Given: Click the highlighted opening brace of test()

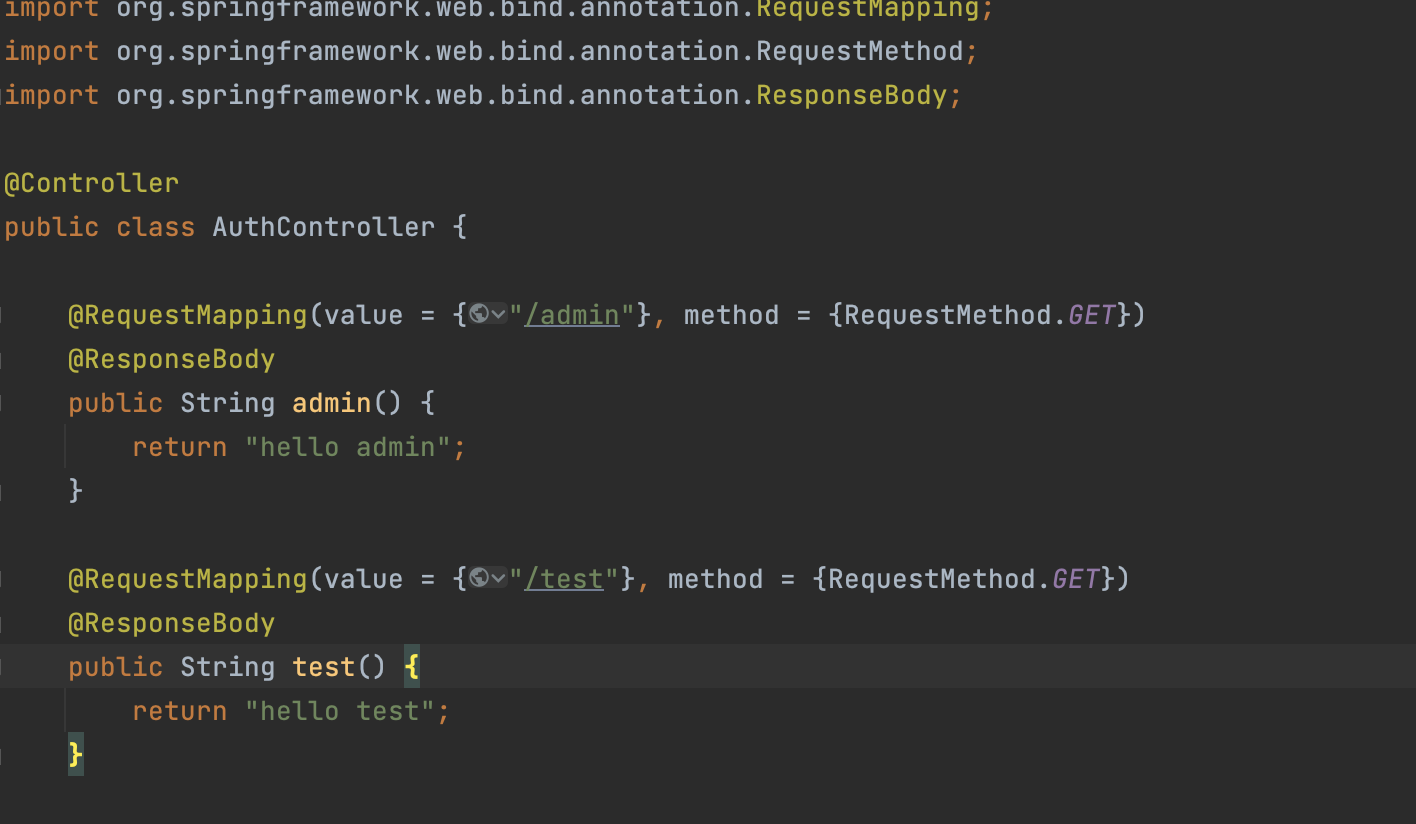Looking at the screenshot, I should coord(412,667).
